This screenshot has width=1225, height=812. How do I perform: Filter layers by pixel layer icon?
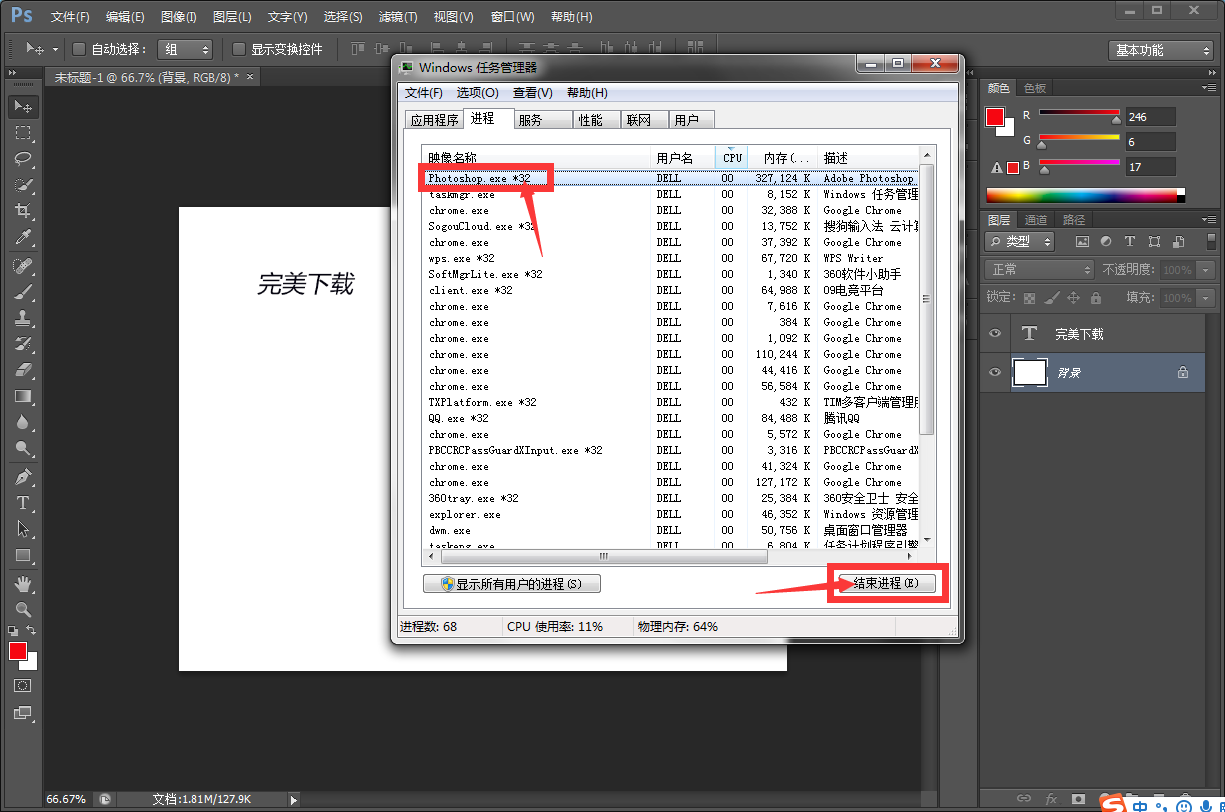point(1082,242)
